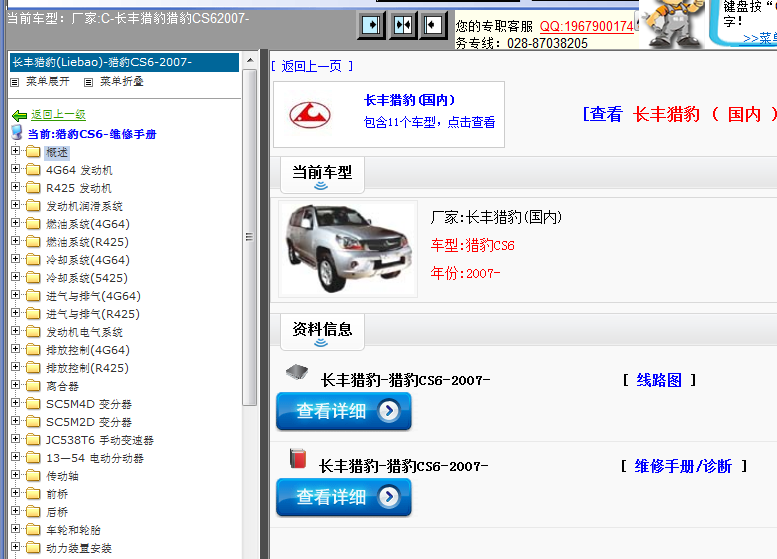Click the folder icon for 车轮和轮胎
This screenshot has height=559, width=777.
pos(33,530)
